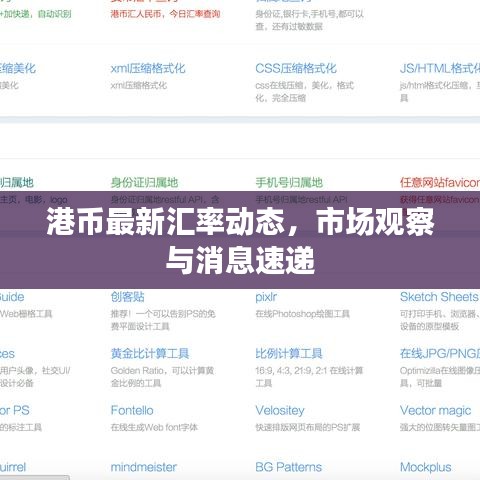Open the Fontello link
Image resolution: width=480 pixels, height=480 pixels.
point(132,410)
